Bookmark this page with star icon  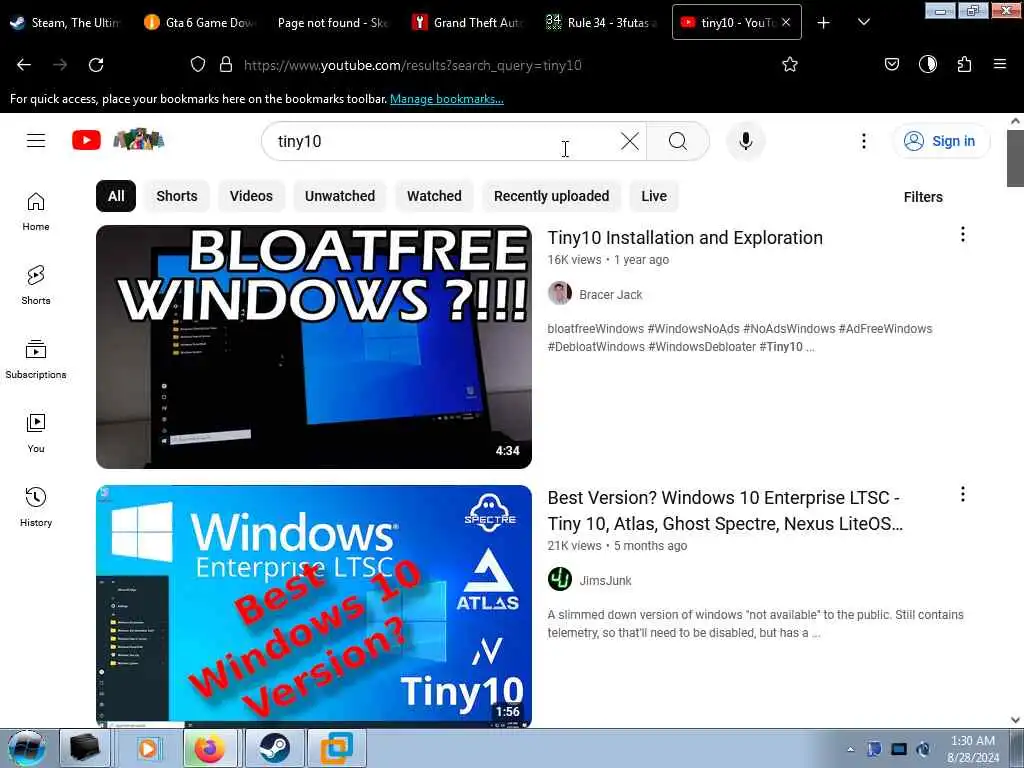pos(790,65)
